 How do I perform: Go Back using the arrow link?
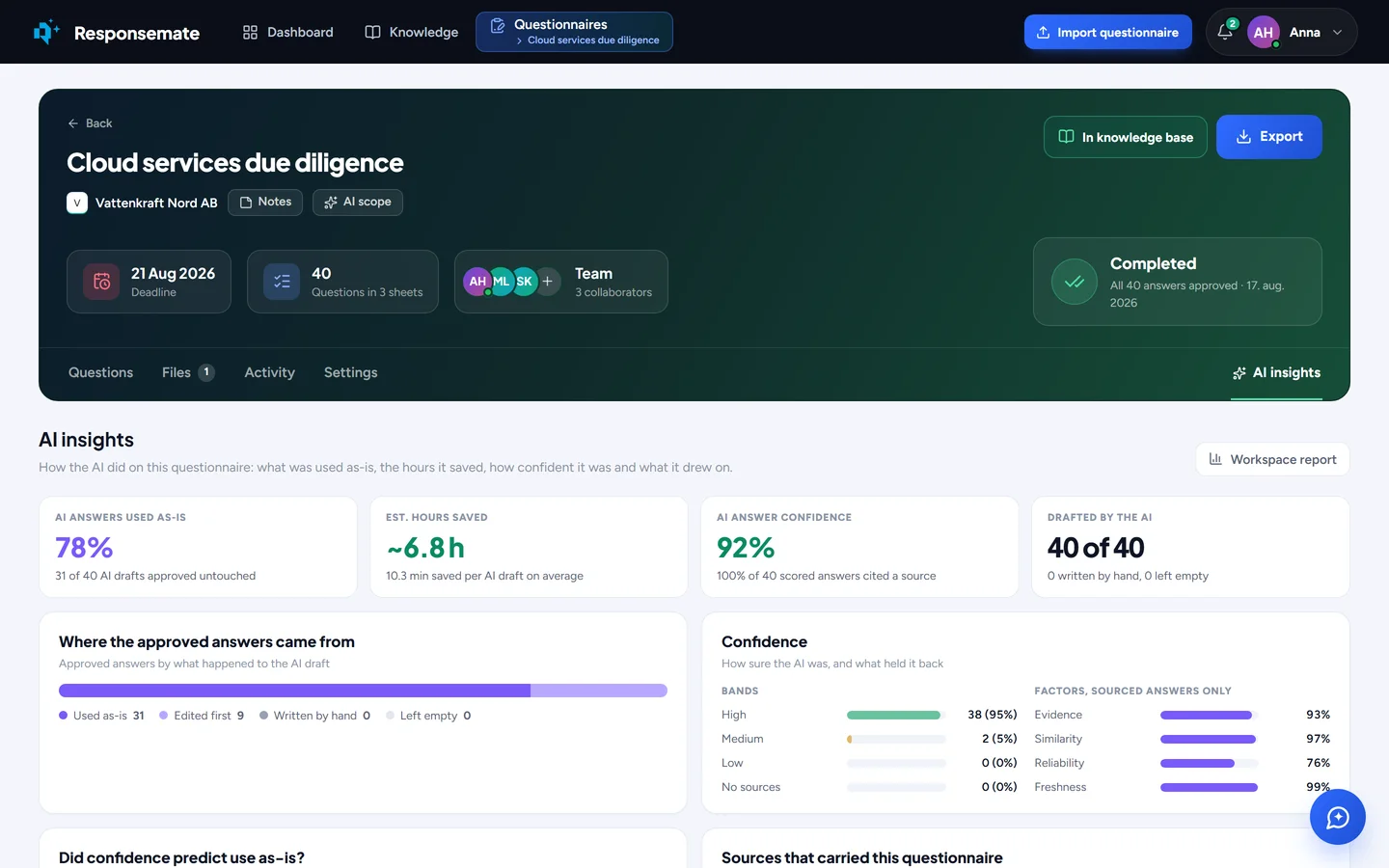(x=90, y=123)
